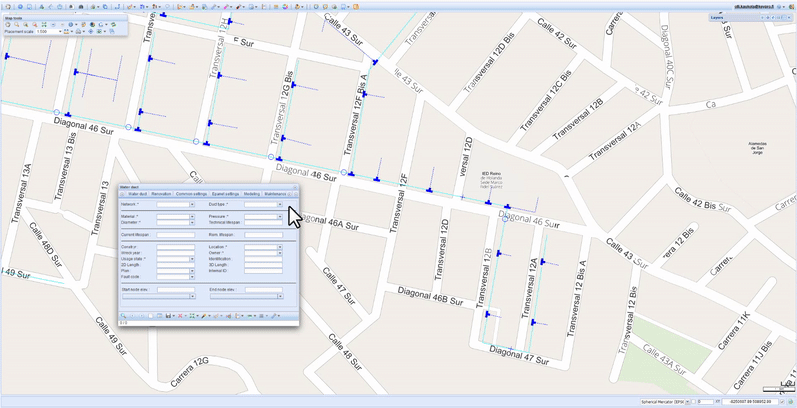Click zoom-in magnifier in Map tools panel
This screenshot has width=797, height=408.
tap(17, 24)
